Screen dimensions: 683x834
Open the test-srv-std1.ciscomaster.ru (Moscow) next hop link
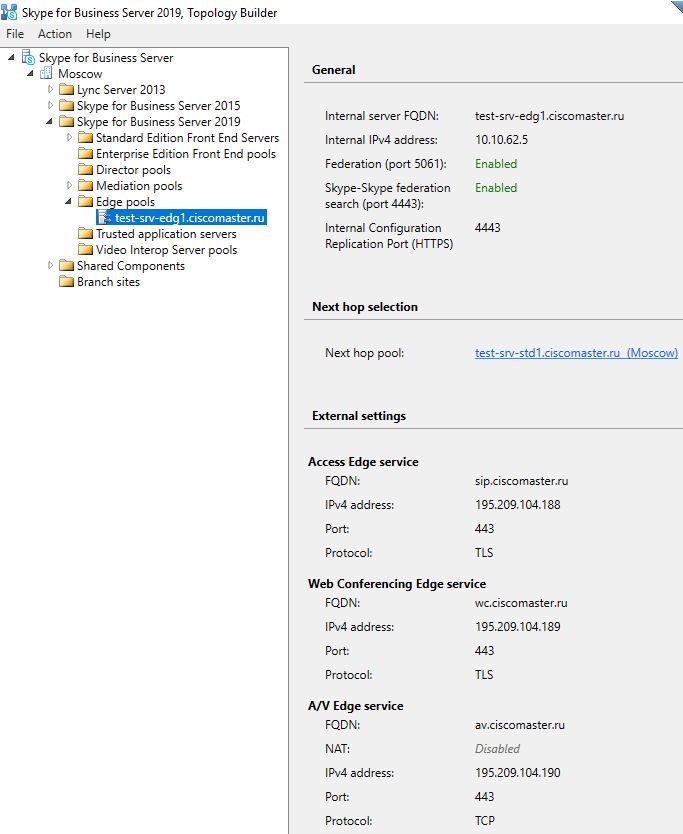tap(576, 353)
